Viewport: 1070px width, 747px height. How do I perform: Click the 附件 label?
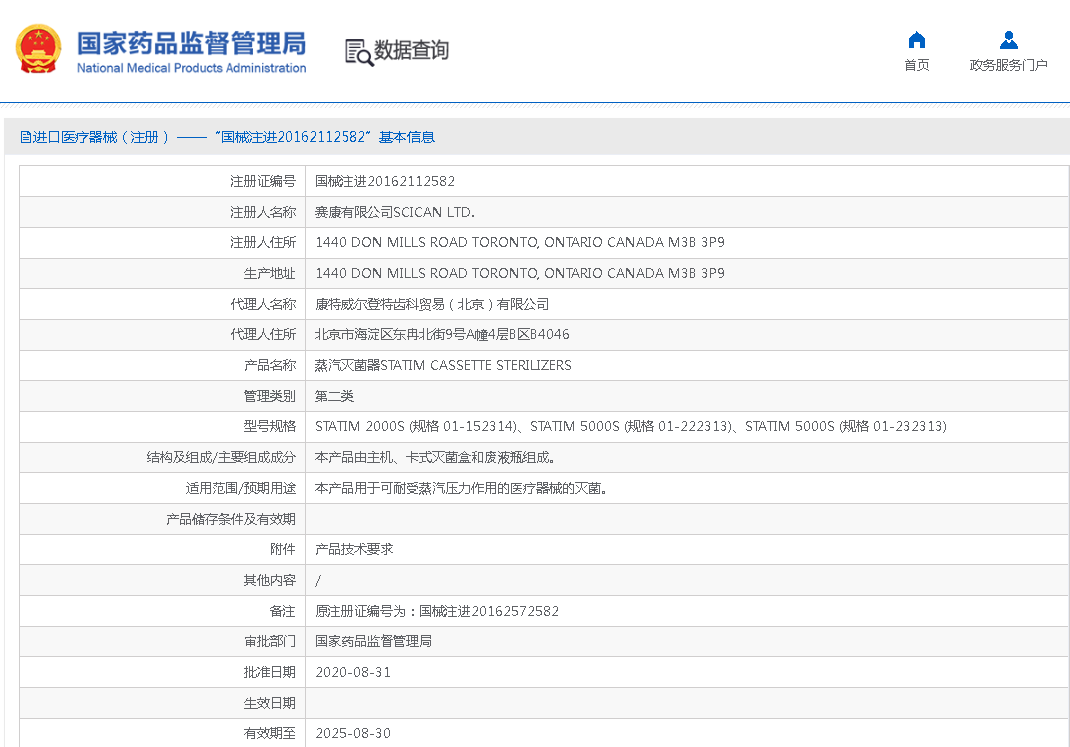(x=283, y=549)
